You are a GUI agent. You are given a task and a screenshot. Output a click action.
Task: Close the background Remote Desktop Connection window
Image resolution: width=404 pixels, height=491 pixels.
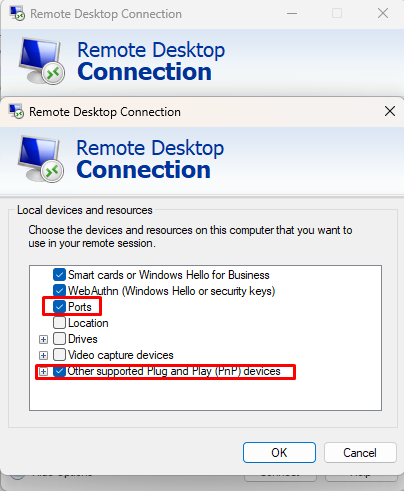(383, 13)
